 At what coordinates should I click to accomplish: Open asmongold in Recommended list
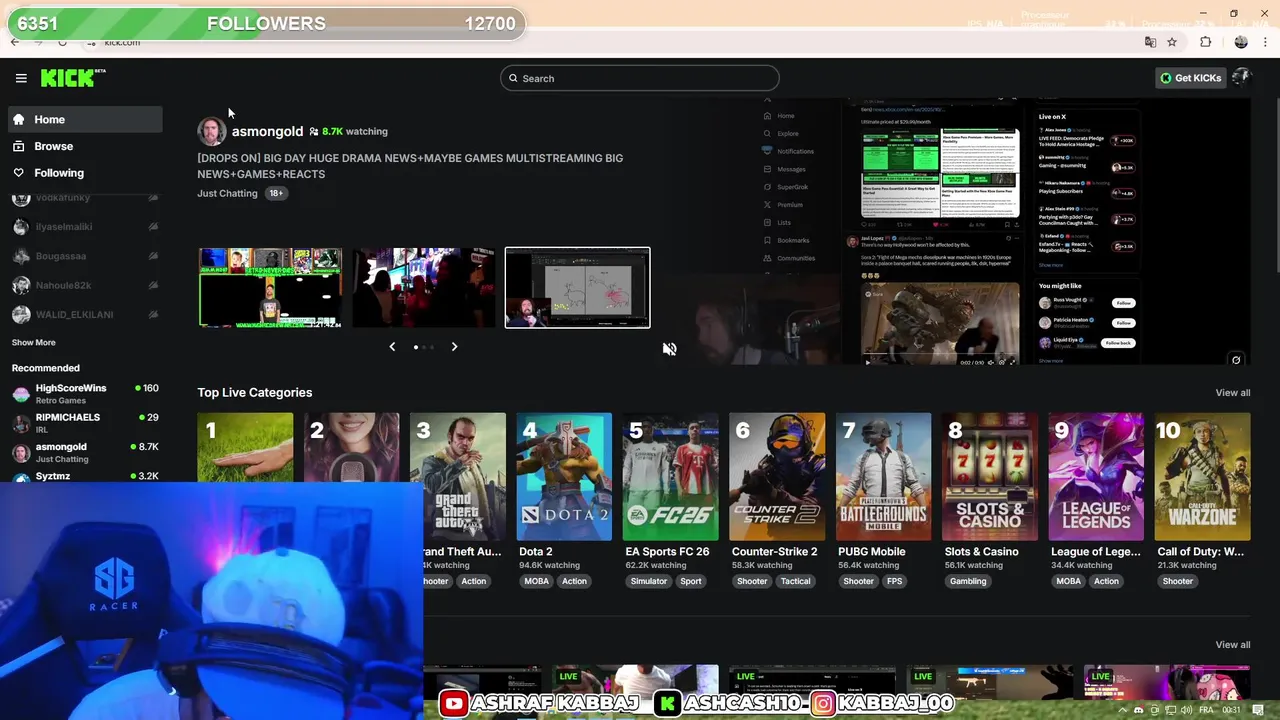point(85,452)
